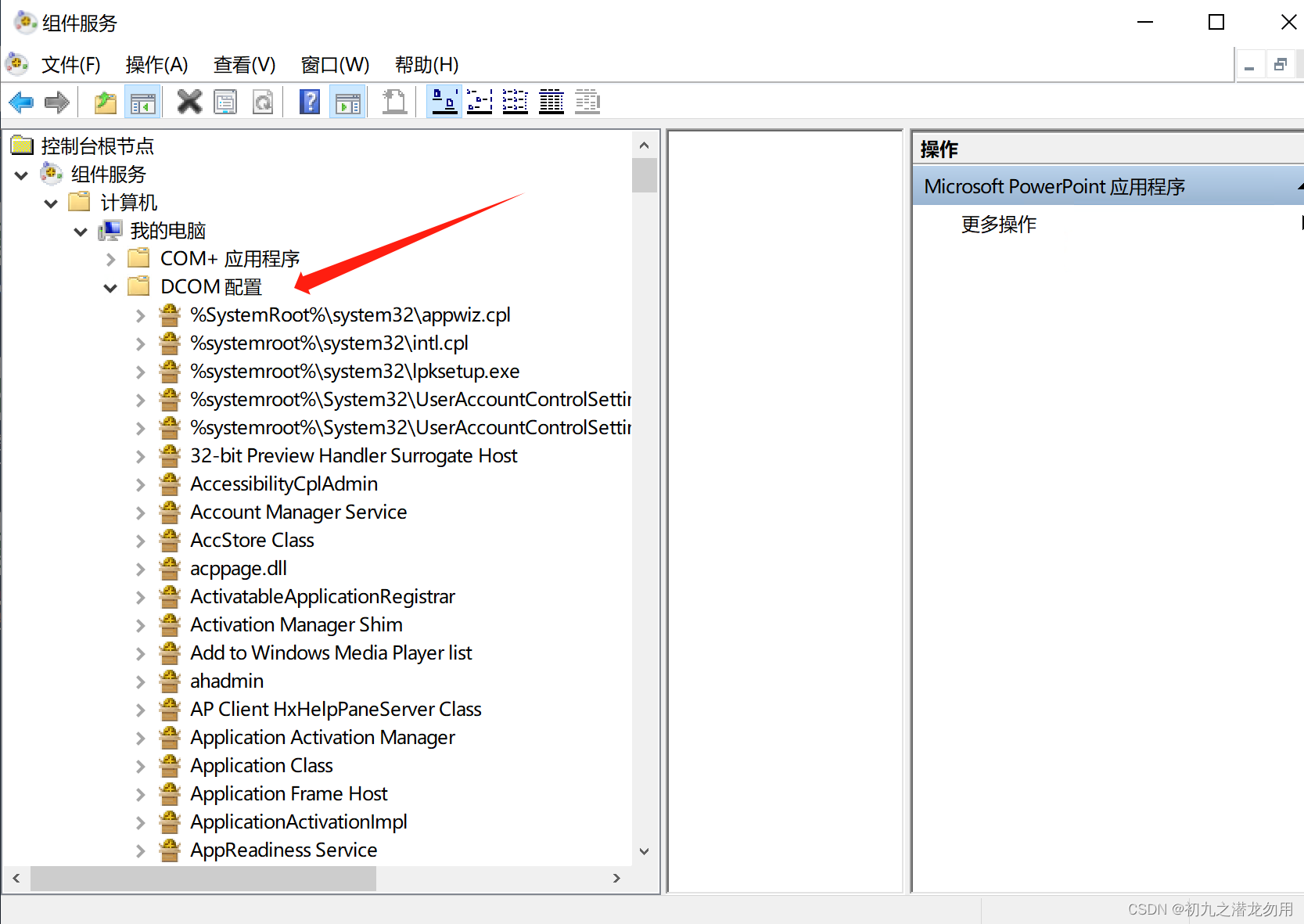The height and width of the screenshot is (924, 1304).
Task: Click the acppage.dll package icon
Action: 170,568
